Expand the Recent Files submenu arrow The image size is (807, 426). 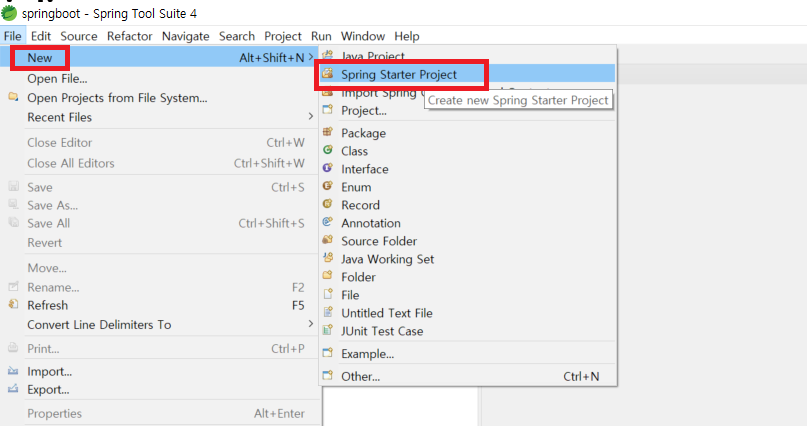[310, 117]
